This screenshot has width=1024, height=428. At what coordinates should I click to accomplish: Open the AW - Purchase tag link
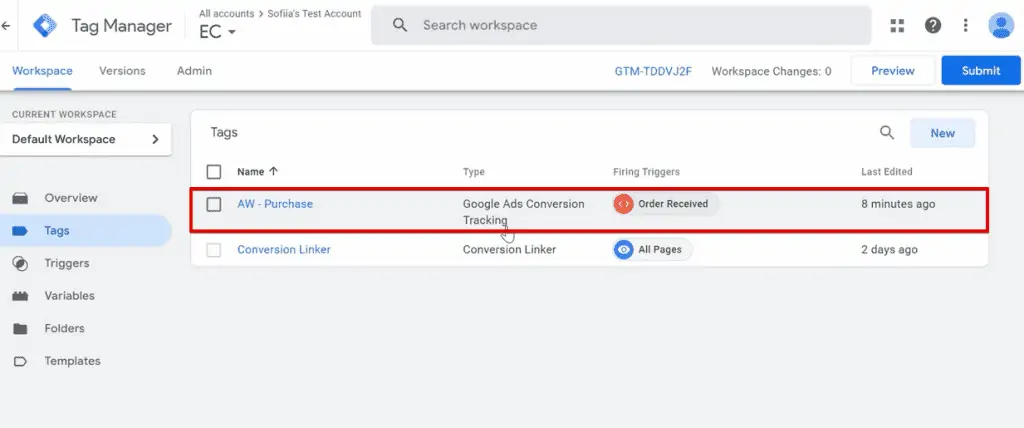275,204
